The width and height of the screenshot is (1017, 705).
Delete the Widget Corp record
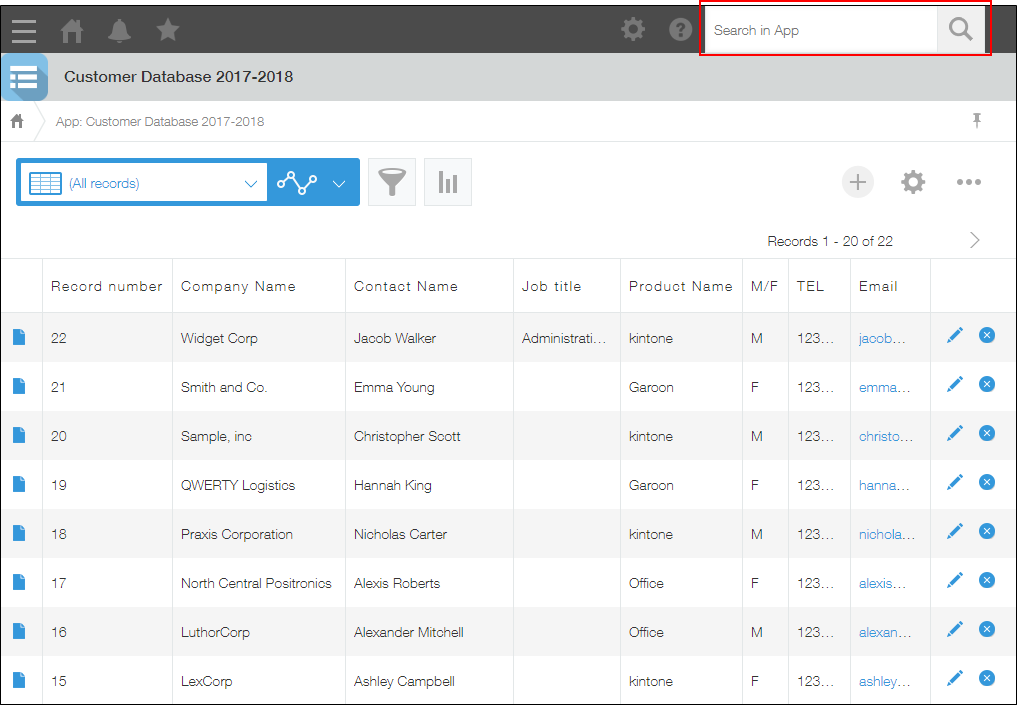point(987,335)
